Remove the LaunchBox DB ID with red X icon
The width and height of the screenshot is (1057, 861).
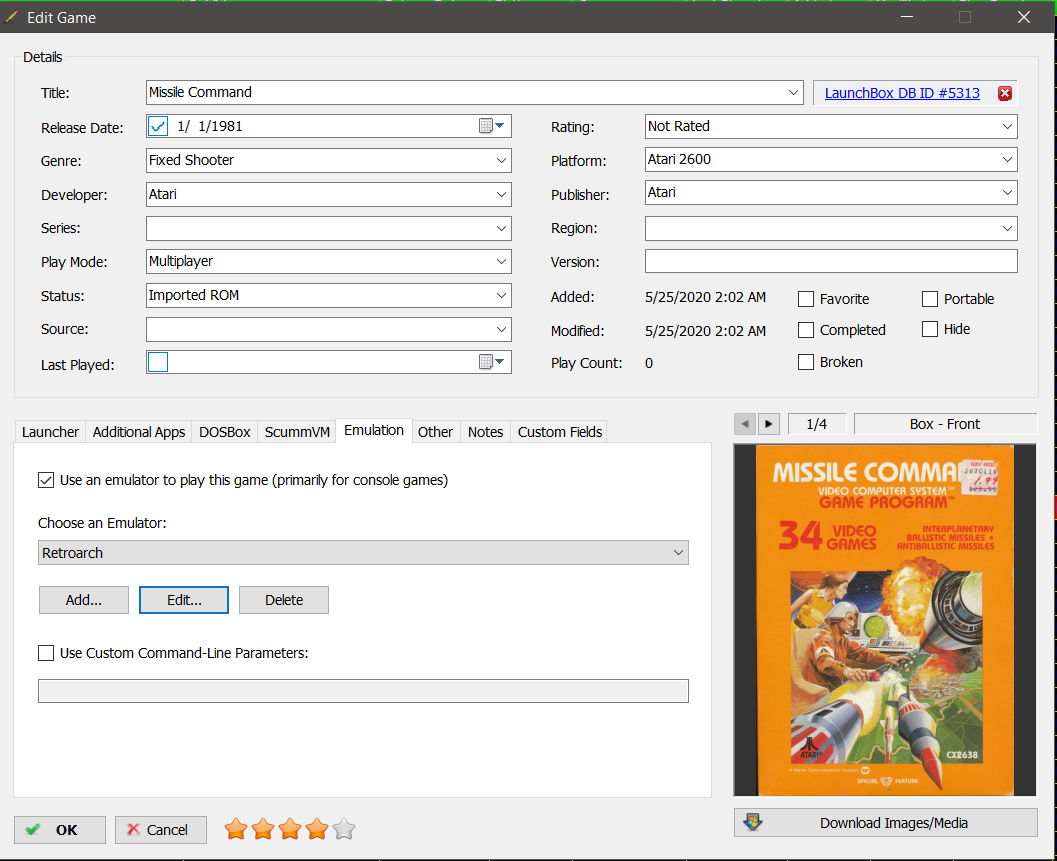coord(1004,93)
